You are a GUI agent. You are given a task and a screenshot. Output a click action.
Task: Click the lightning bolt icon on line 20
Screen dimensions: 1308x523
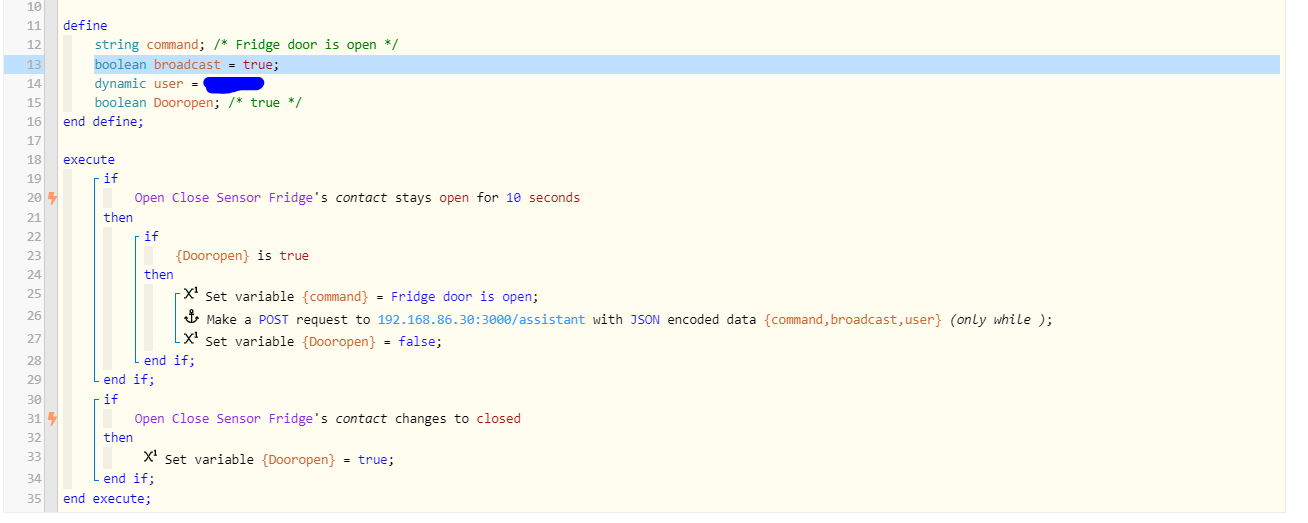pyautogui.click(x=53, y=198)
